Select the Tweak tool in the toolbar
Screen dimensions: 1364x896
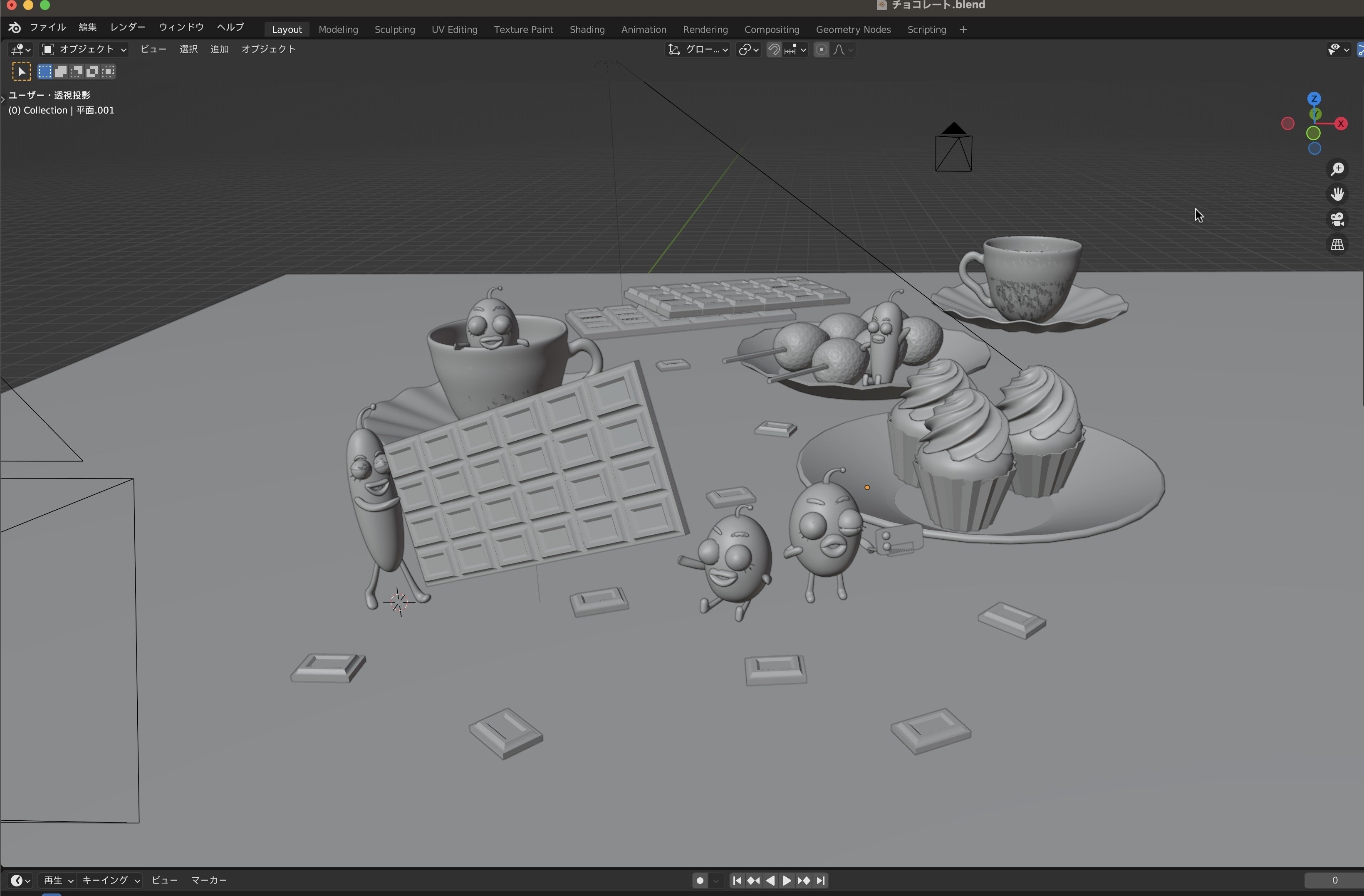[21, 71]
